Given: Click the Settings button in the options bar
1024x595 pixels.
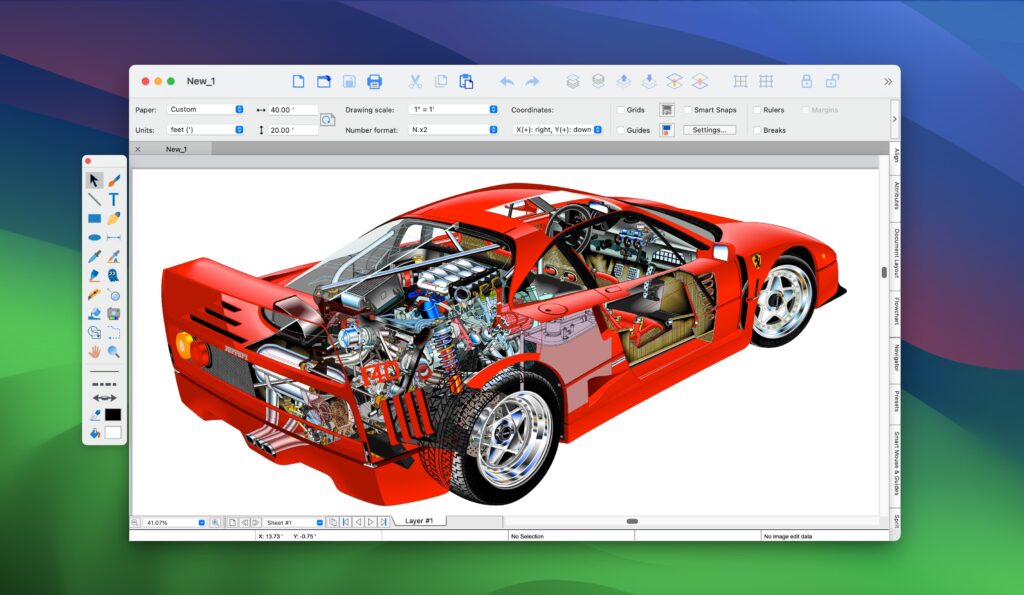Looking at the screenshot, I should pyautogui.click(x=709, y=129).
